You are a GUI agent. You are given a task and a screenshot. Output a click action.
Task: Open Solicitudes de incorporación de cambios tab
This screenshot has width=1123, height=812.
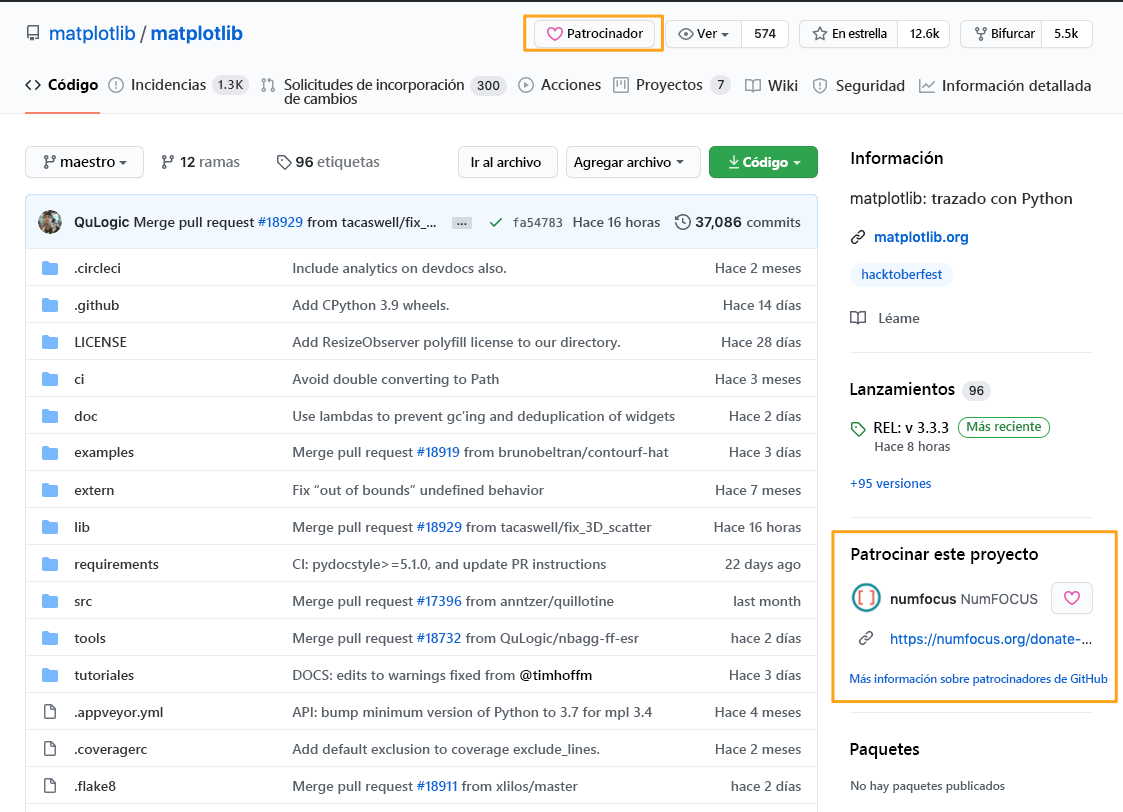384,92
